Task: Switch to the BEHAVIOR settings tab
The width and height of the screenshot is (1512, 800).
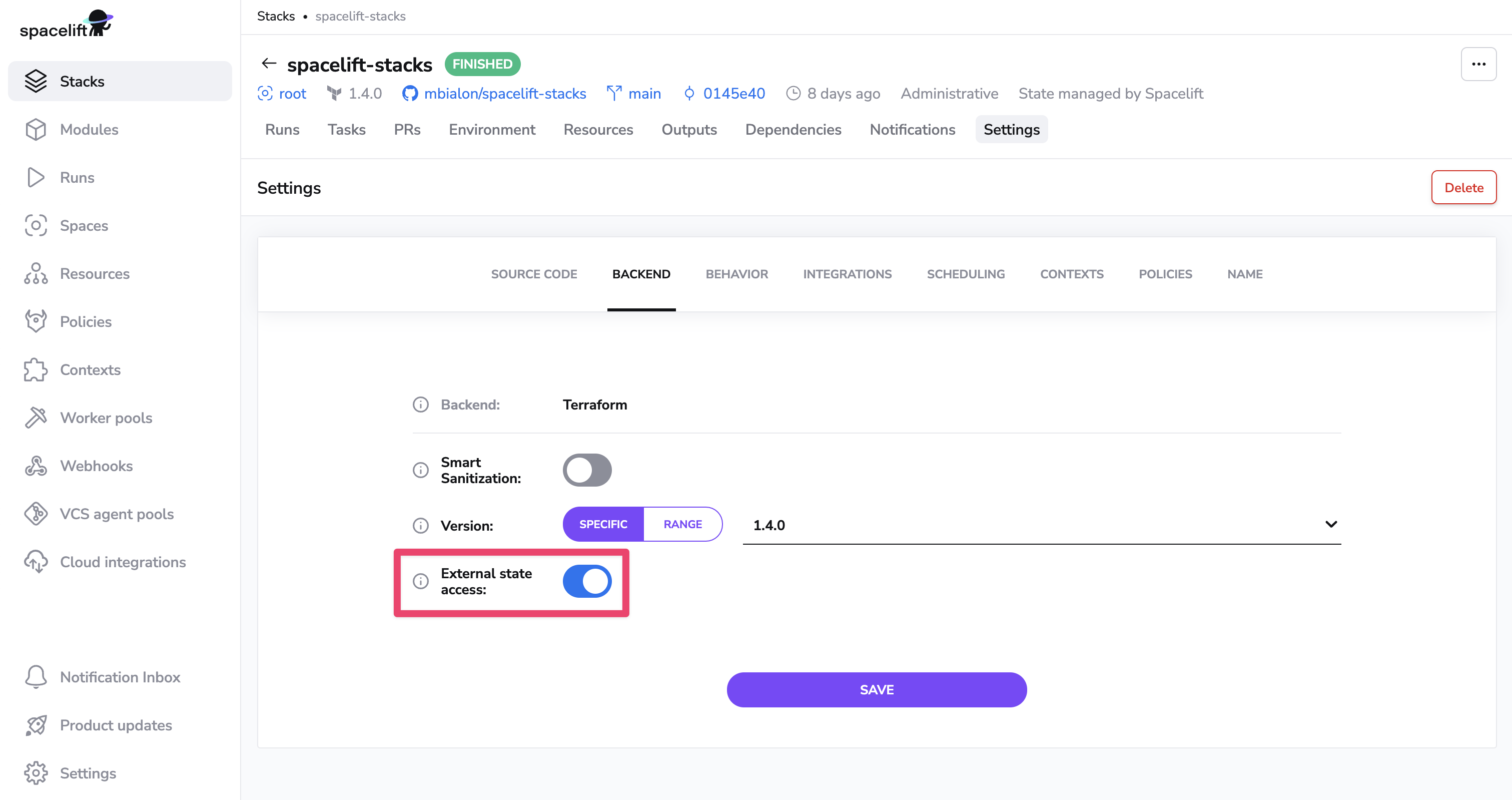Action: pos(736,274)
